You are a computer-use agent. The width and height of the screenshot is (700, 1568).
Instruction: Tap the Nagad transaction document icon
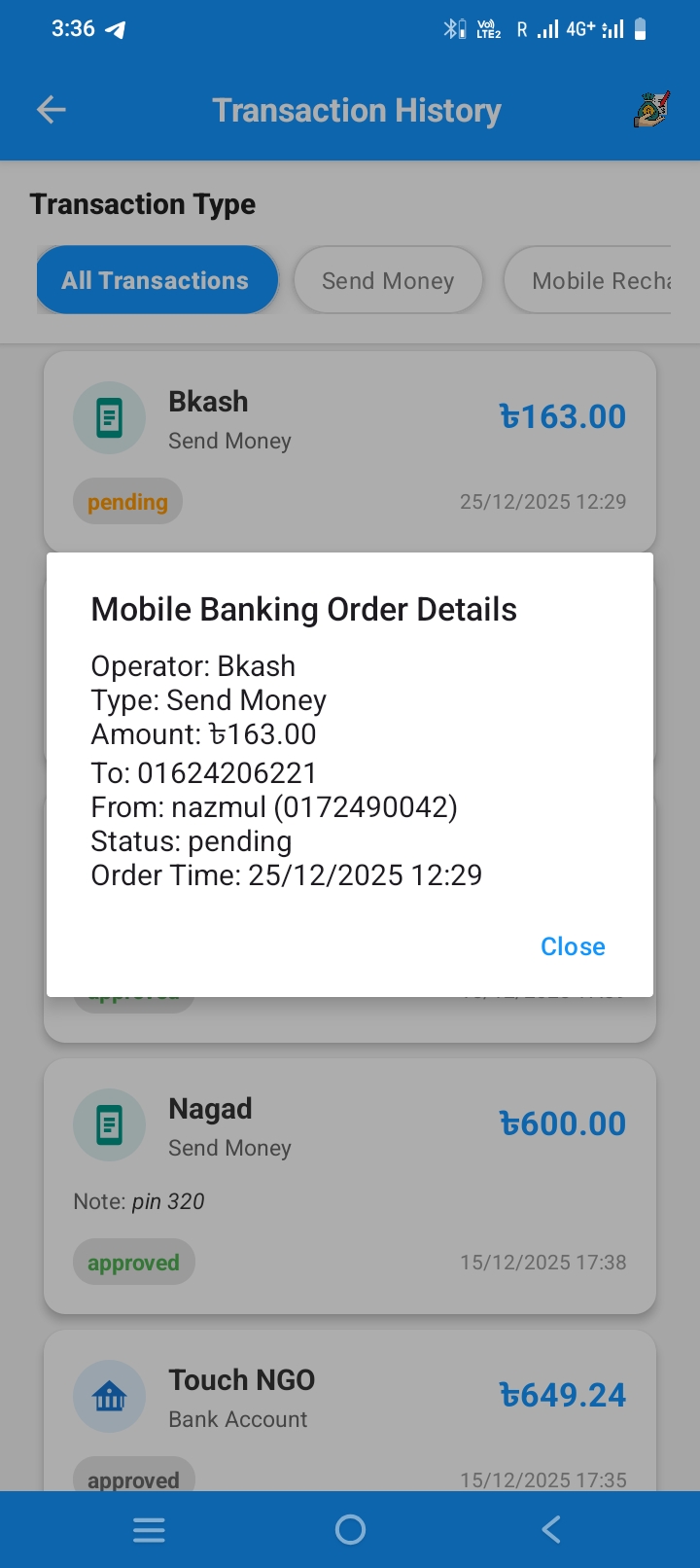[109, 1125]
